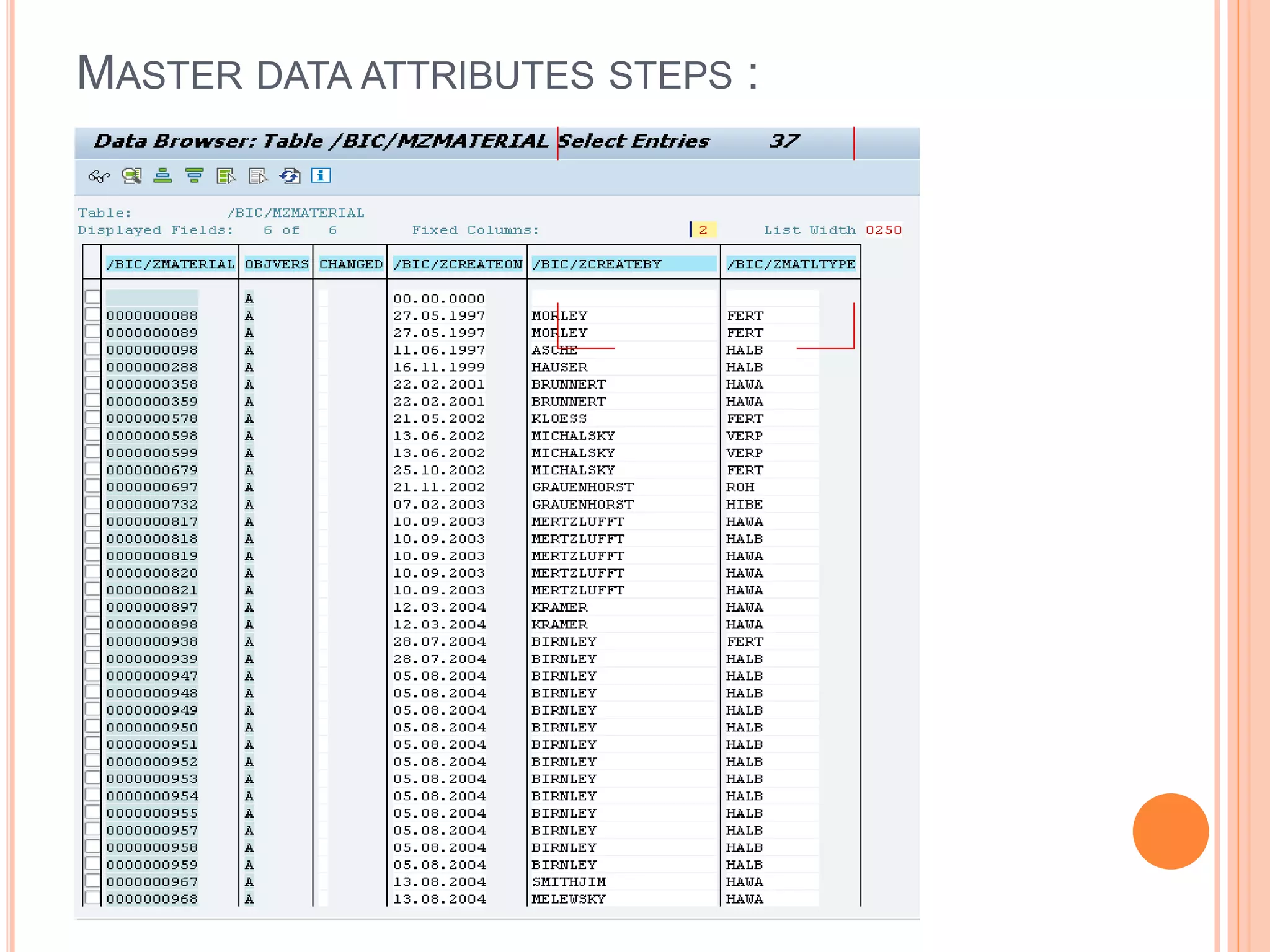Click the /BIC/ZMATERIAL column header
The width and height of the screenshot is (1270, 952).
[x=171, y=264]
